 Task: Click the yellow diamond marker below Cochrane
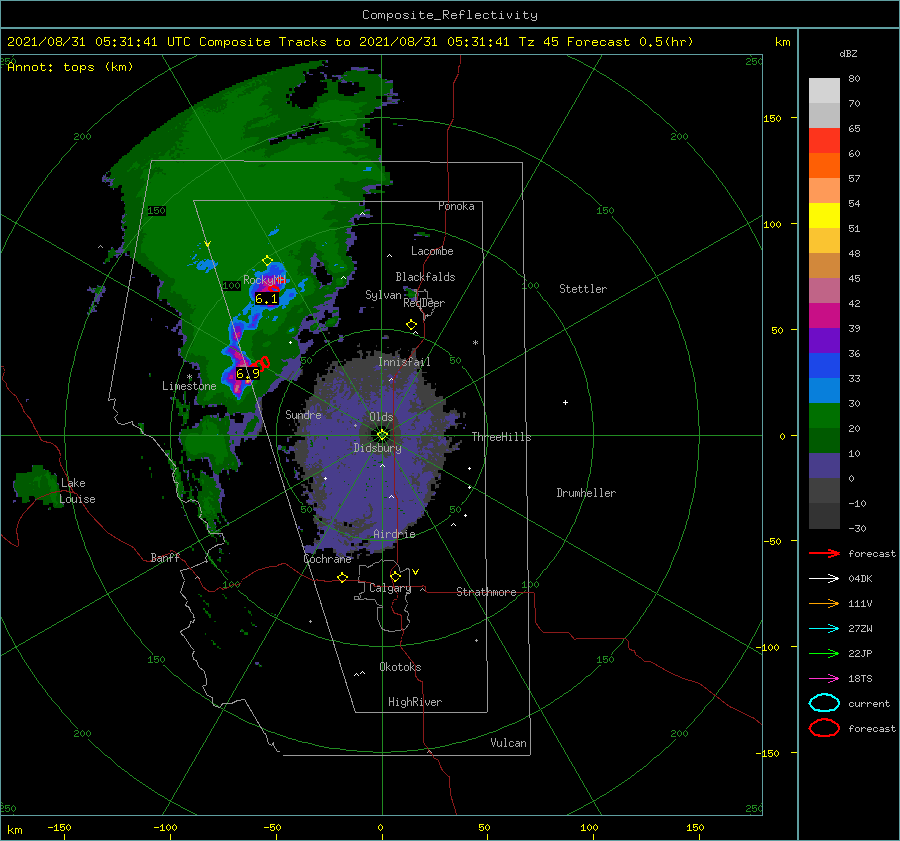coord(343,577)
